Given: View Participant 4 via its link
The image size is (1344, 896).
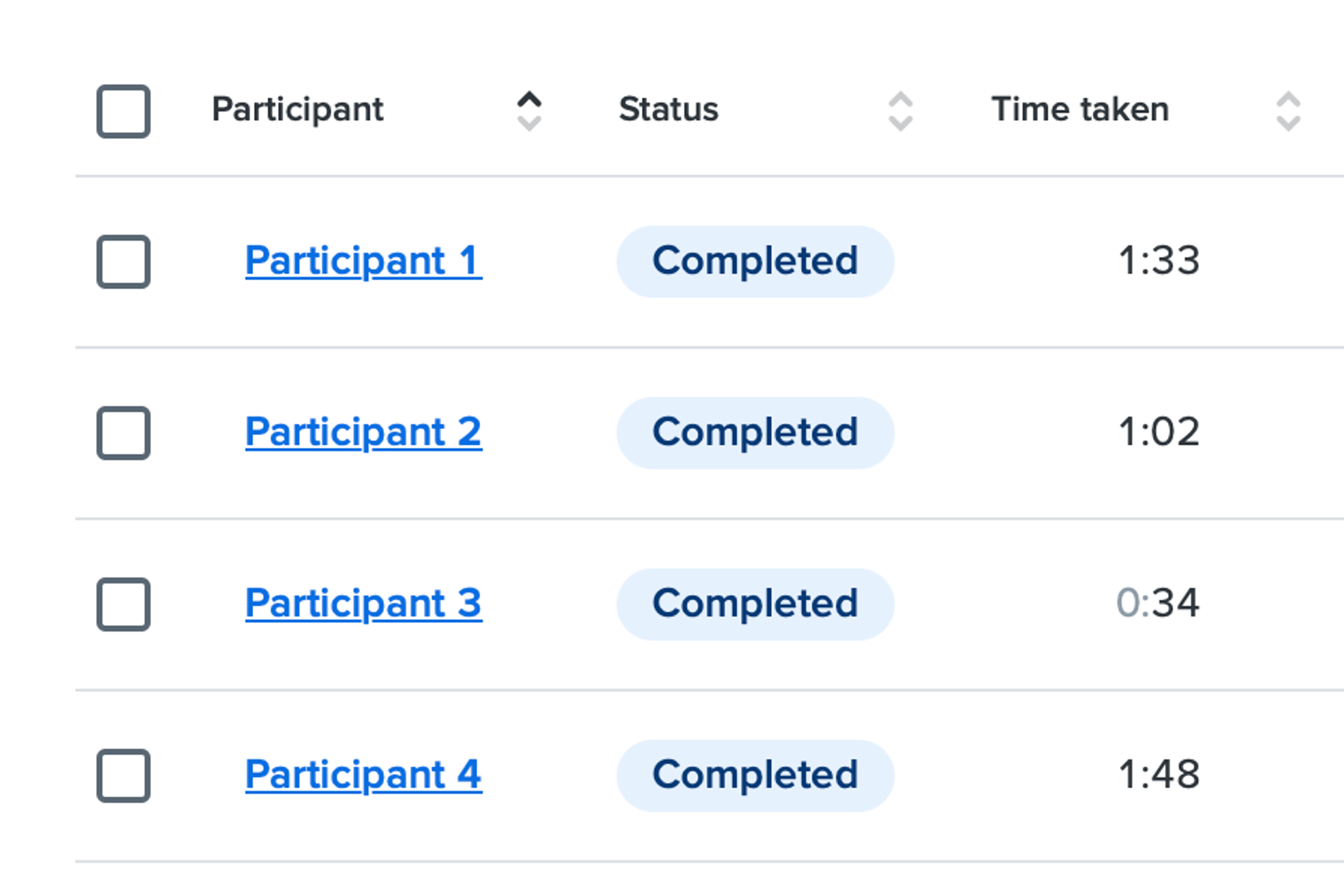Looking at the screenshot, I should 363,774.
